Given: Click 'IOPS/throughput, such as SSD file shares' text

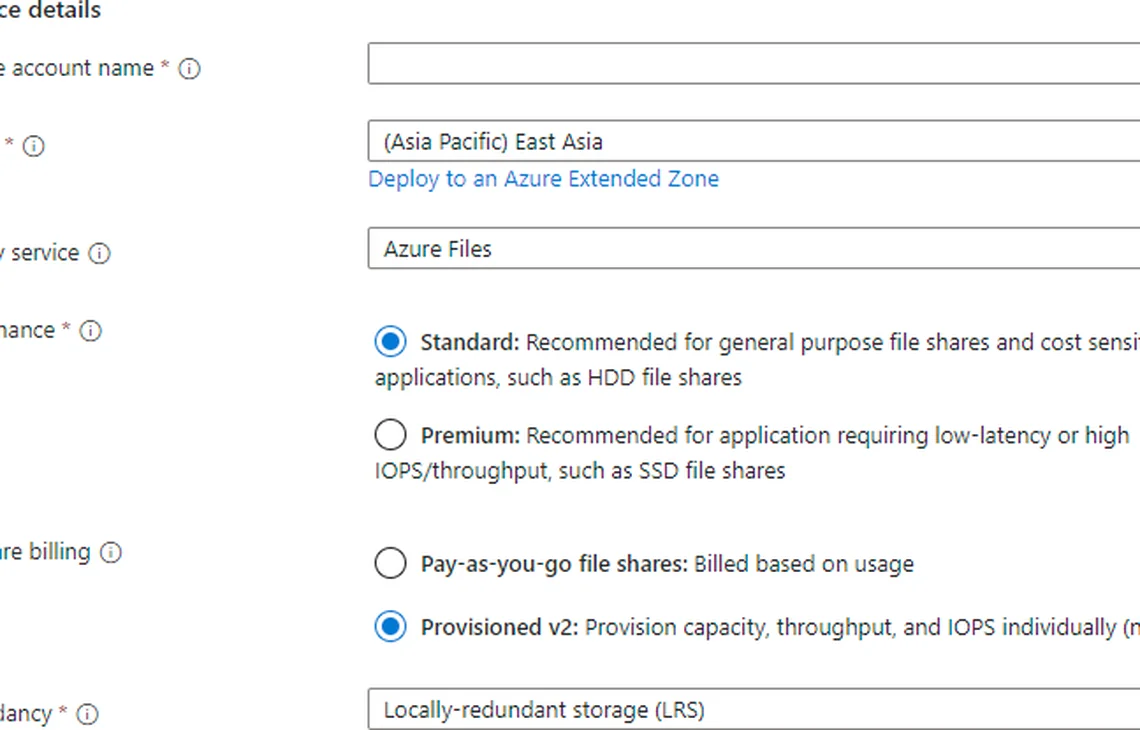Looking at the screenshot, I should [580, 470].
